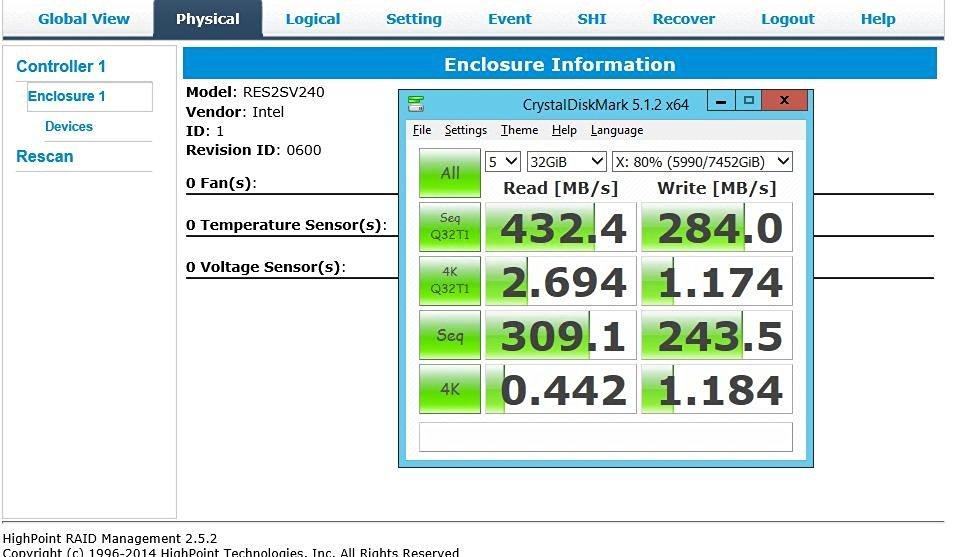Image resolution: width=959 pixels, height=557 pixels.
Task: Click the Write [MB/s] column header
Action: 717,188
